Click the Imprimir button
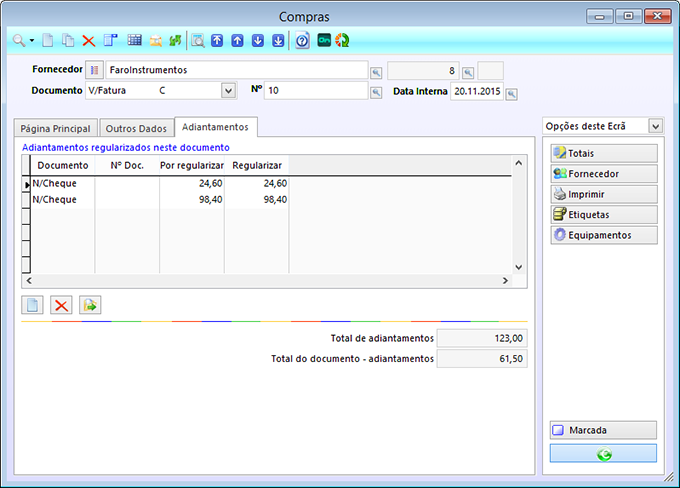 pyautogui.click(x=604, y=194)
